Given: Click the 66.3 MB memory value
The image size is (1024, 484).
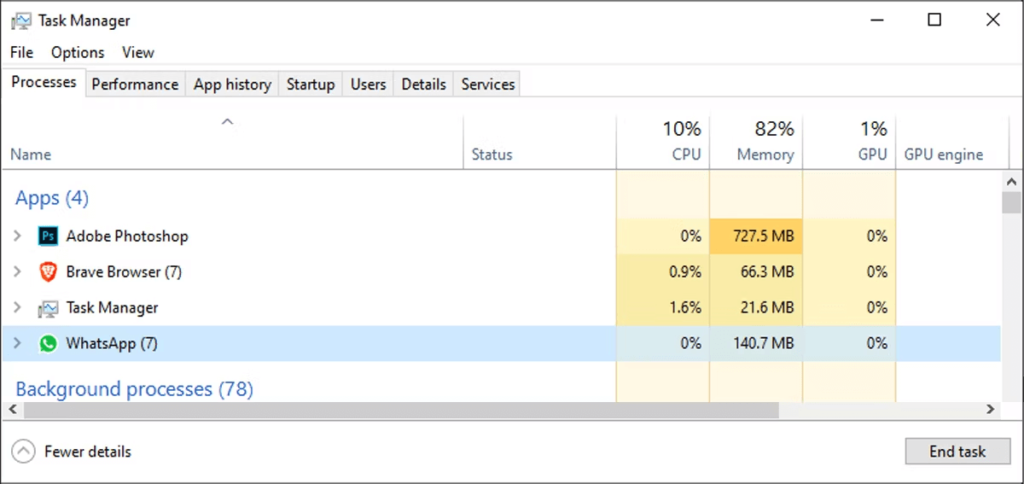Looking at the screenshot, I should pyautogui.click(x=765, y=272).
